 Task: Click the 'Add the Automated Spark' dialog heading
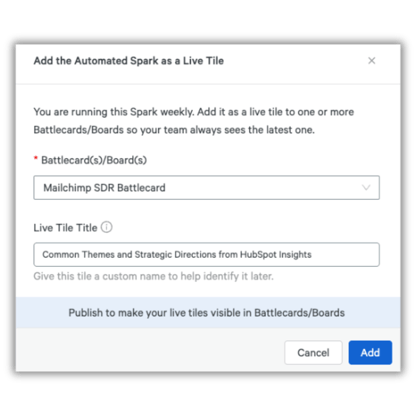pos(129,61)
